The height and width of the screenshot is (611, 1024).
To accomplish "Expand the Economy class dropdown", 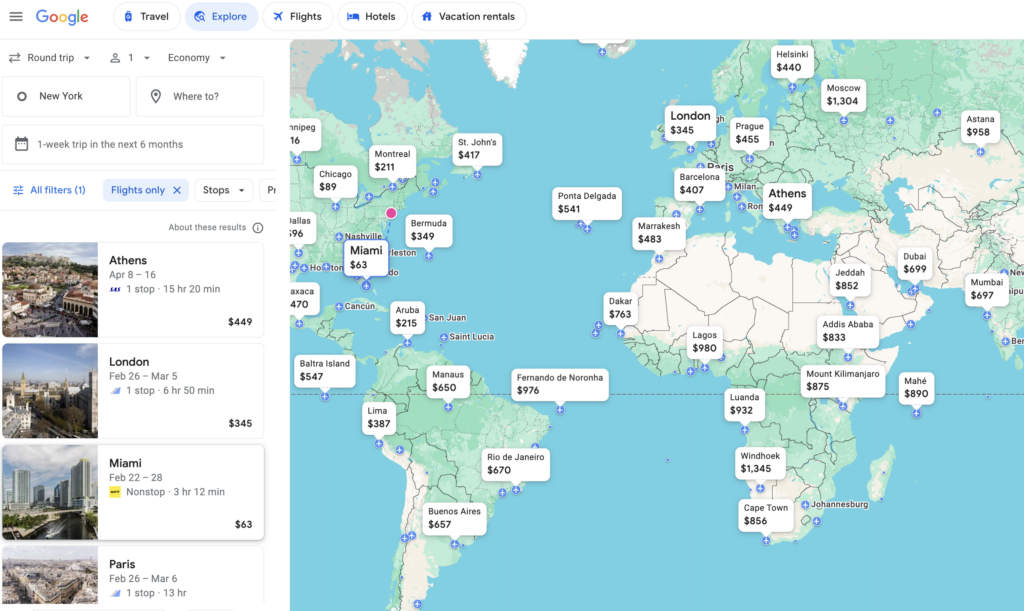I will coord(197,57).
